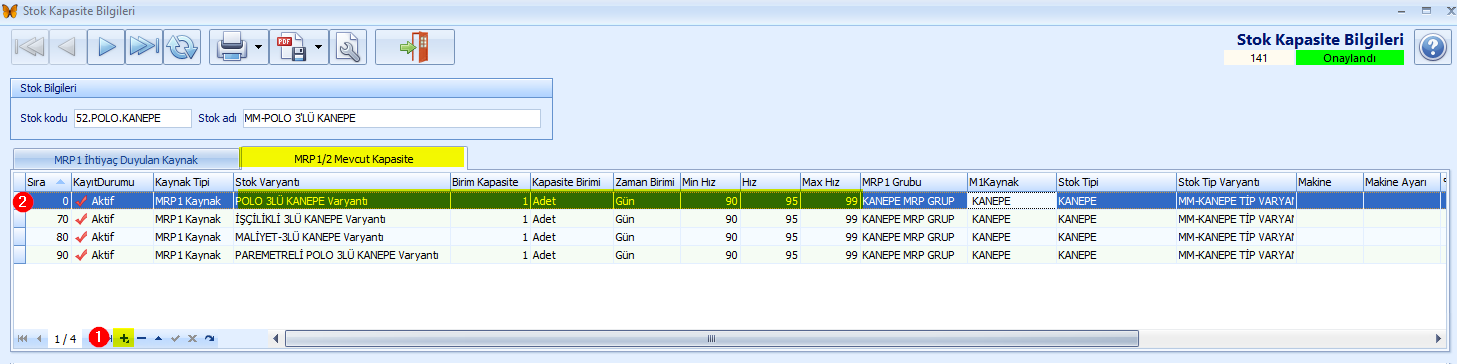Viewport: 1457px width, 364px height.
Task: Click the Min Hız column header
Action: [710, 182]
